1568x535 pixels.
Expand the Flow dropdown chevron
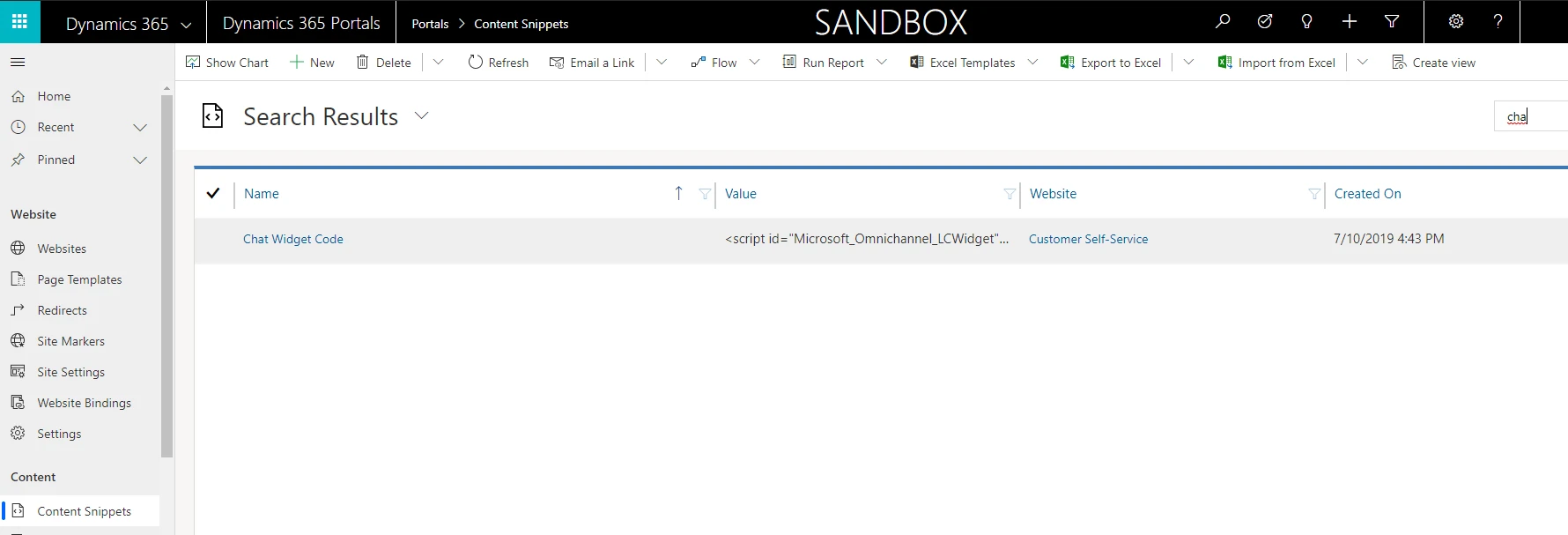point(754,62)
